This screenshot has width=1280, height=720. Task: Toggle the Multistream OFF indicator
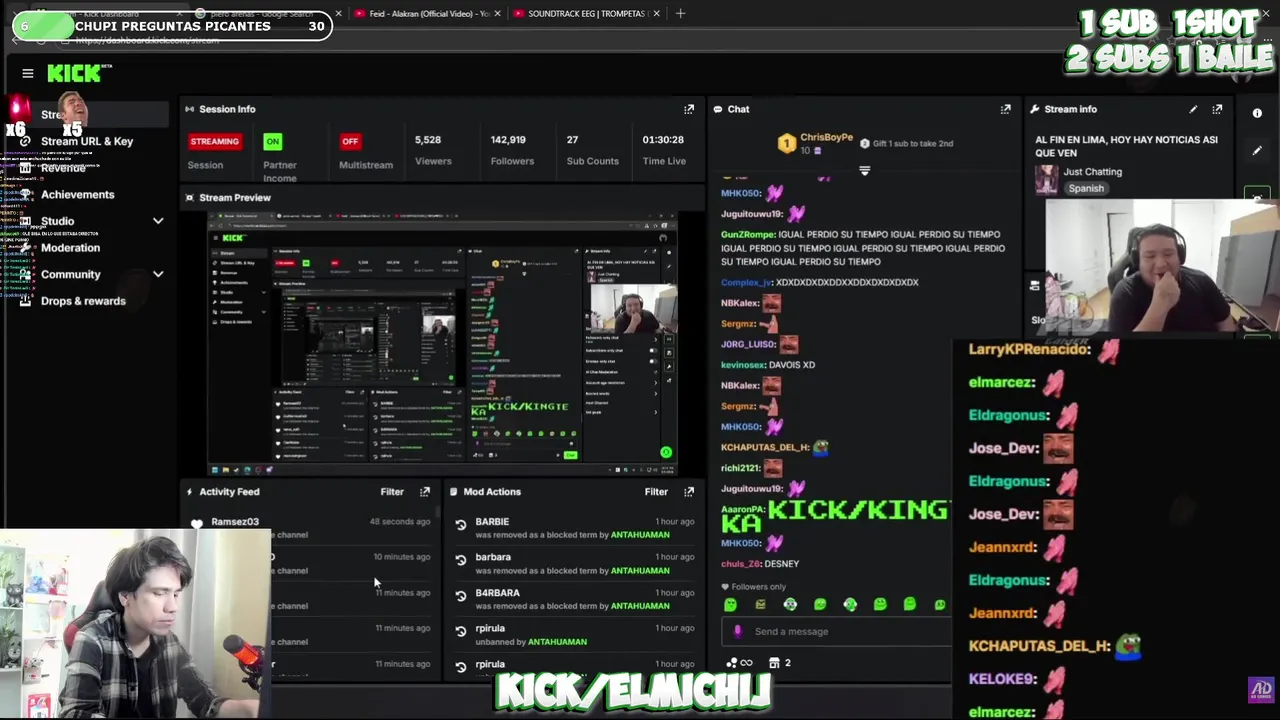[350, 141]
